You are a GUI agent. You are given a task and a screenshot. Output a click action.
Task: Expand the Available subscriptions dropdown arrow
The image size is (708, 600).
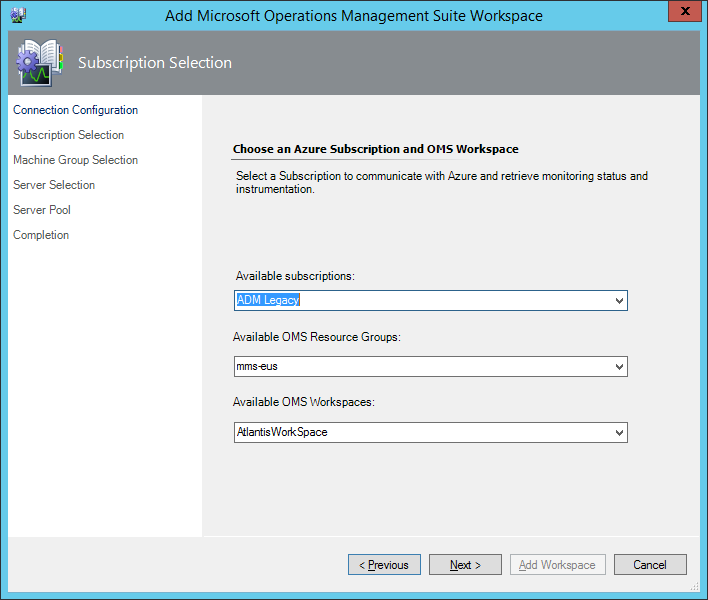pyautogui.click(x=619, y=301)
